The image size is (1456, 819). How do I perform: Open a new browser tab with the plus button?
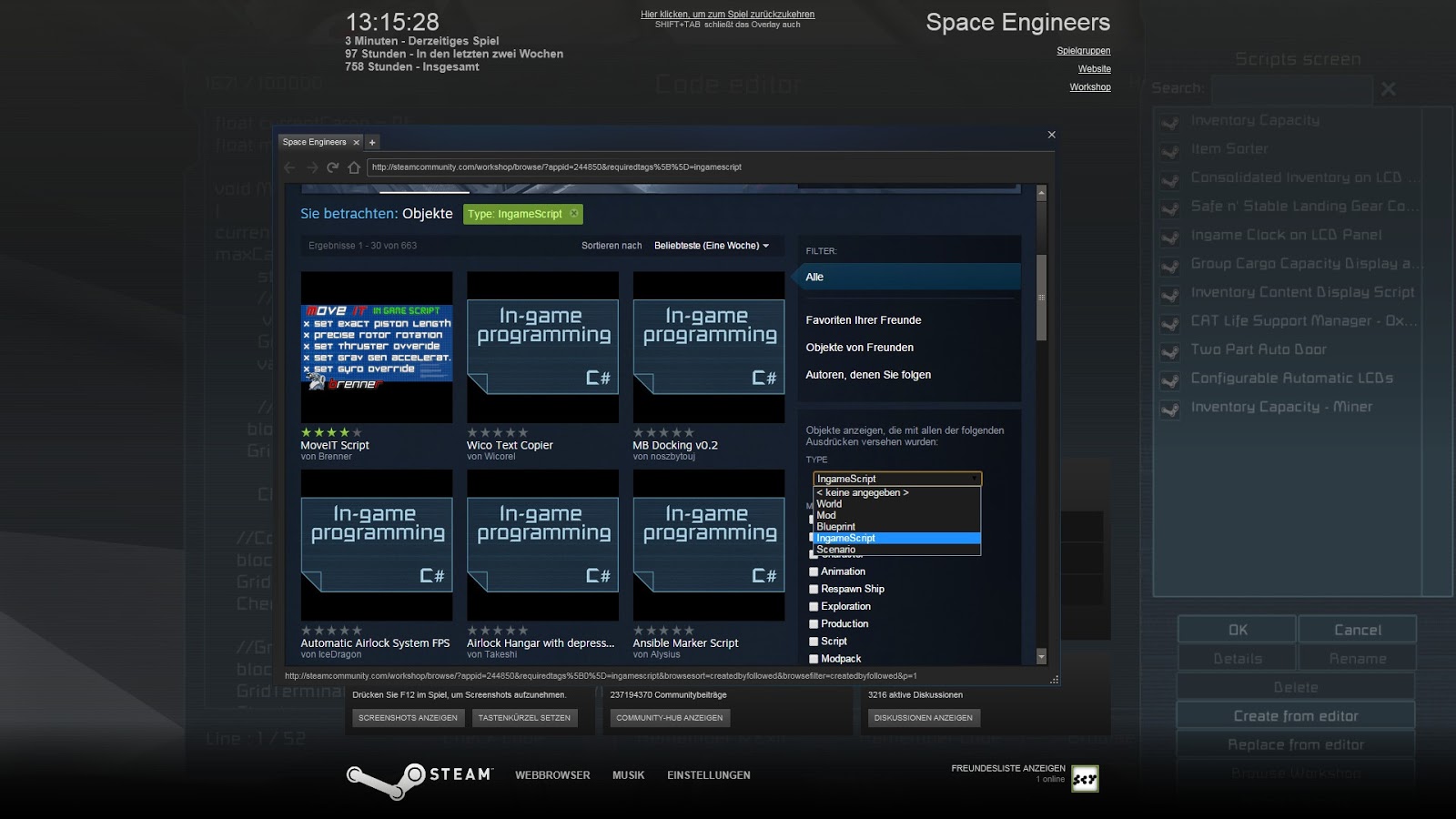372,142
